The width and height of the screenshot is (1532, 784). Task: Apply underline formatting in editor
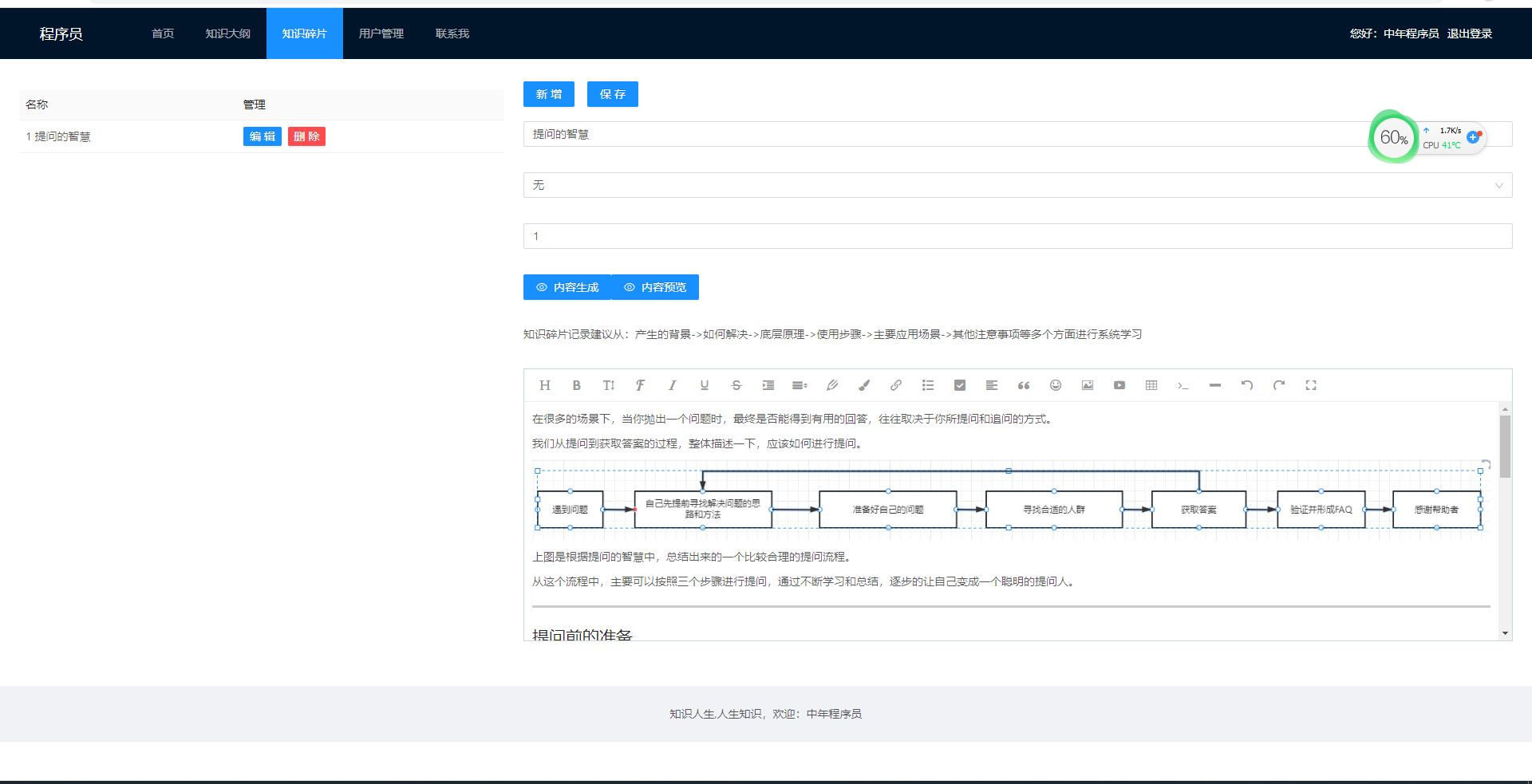coord(705,385)
